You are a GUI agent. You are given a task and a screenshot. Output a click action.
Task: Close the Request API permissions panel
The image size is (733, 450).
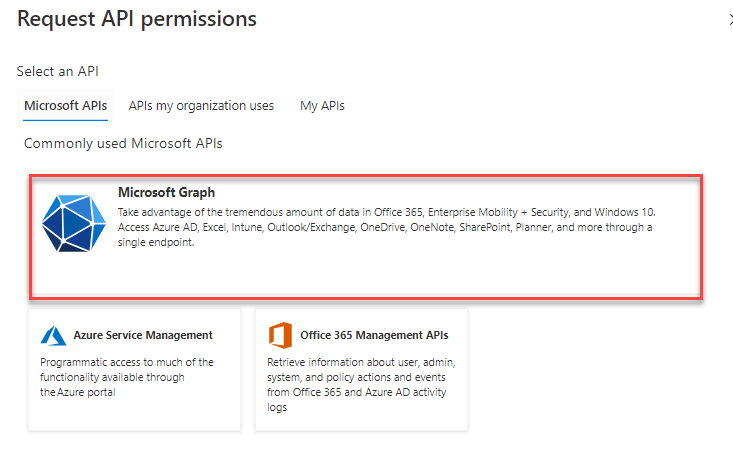point(730,20)
